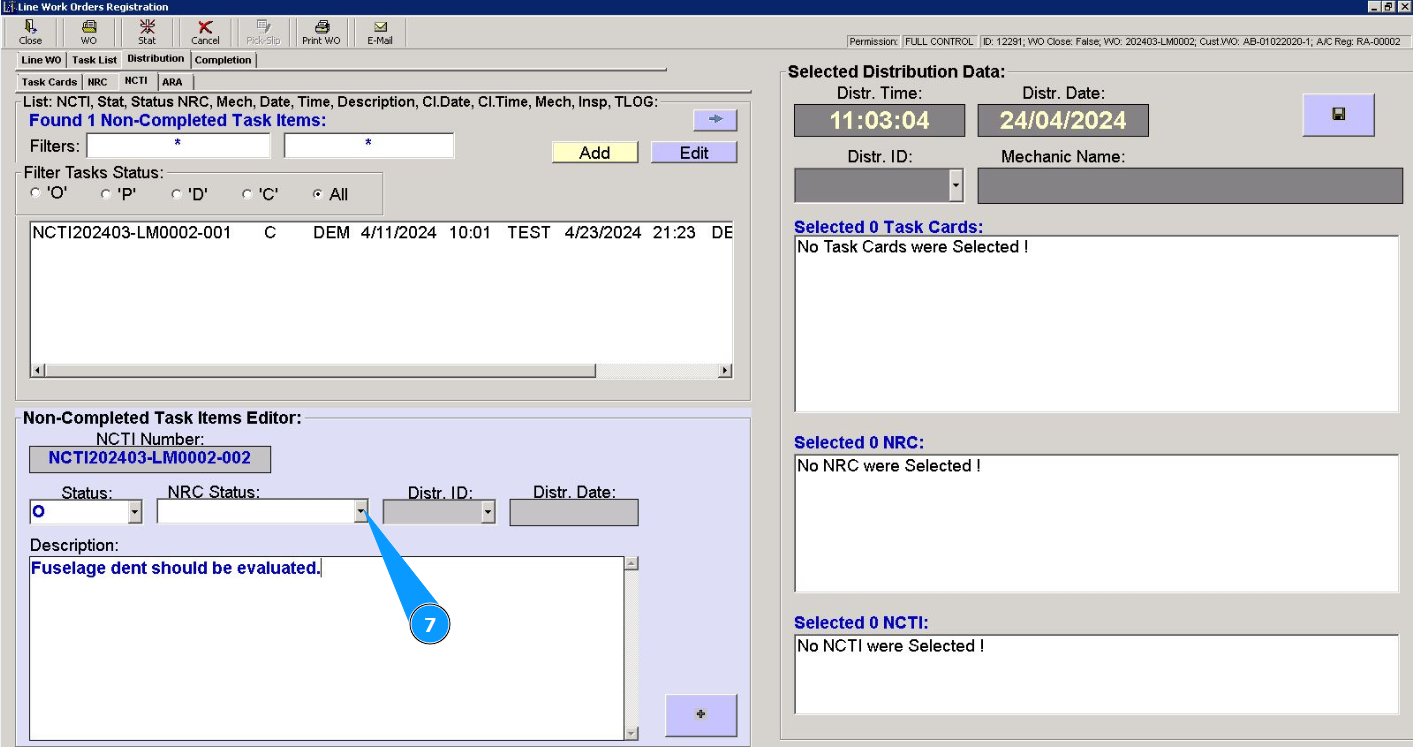1413x747 pixels.
Task: Open the Status dropdown in the editor
Action: click(135, 512)
